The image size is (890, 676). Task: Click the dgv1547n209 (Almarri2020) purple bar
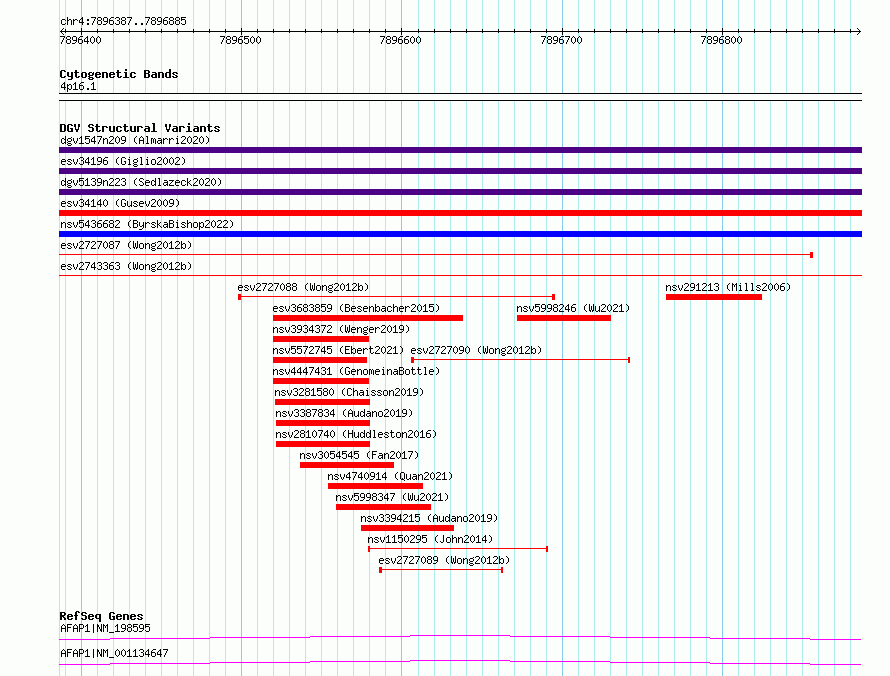click(460, 150)
